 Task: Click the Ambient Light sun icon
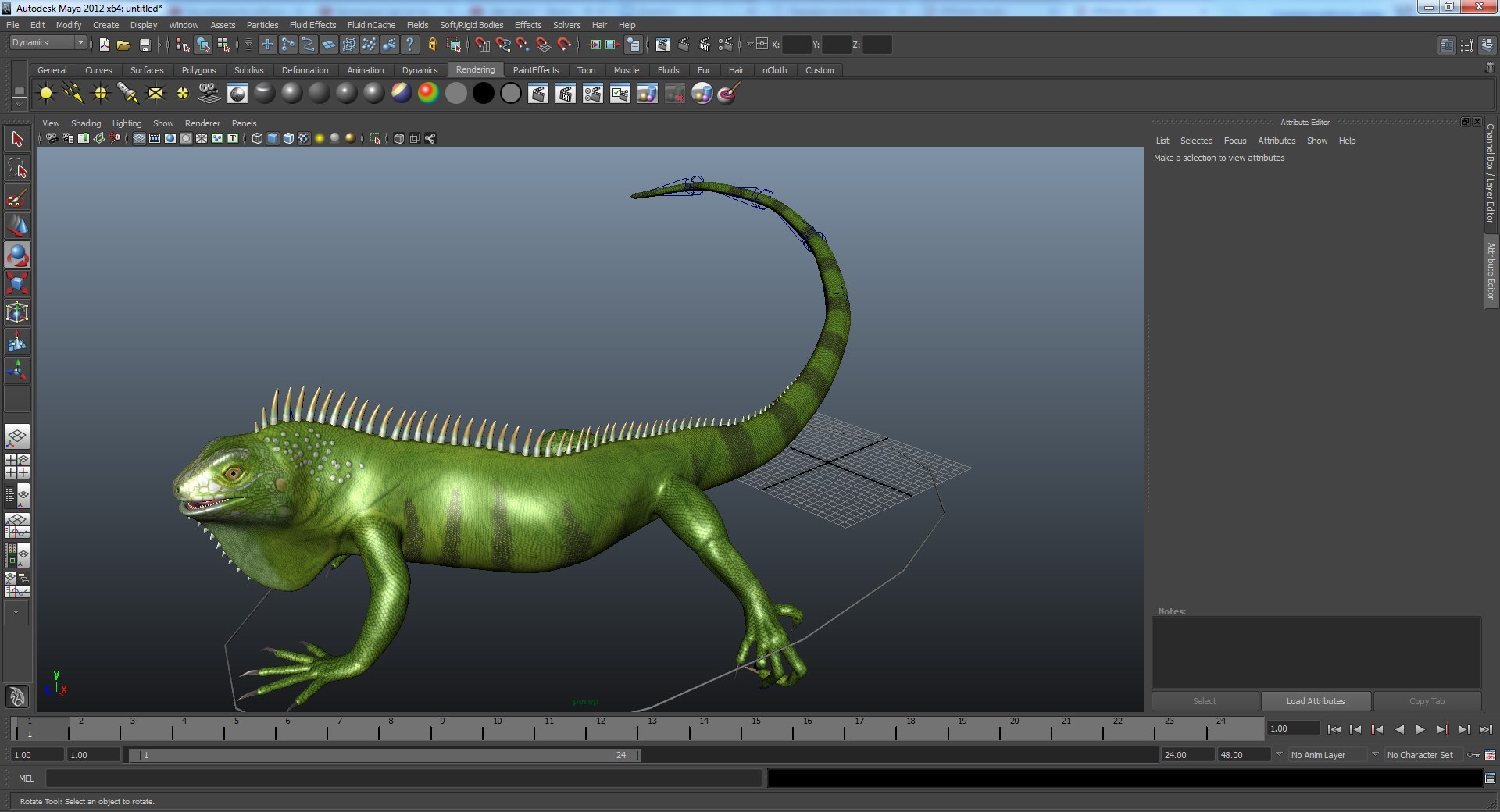click(46, 94)
